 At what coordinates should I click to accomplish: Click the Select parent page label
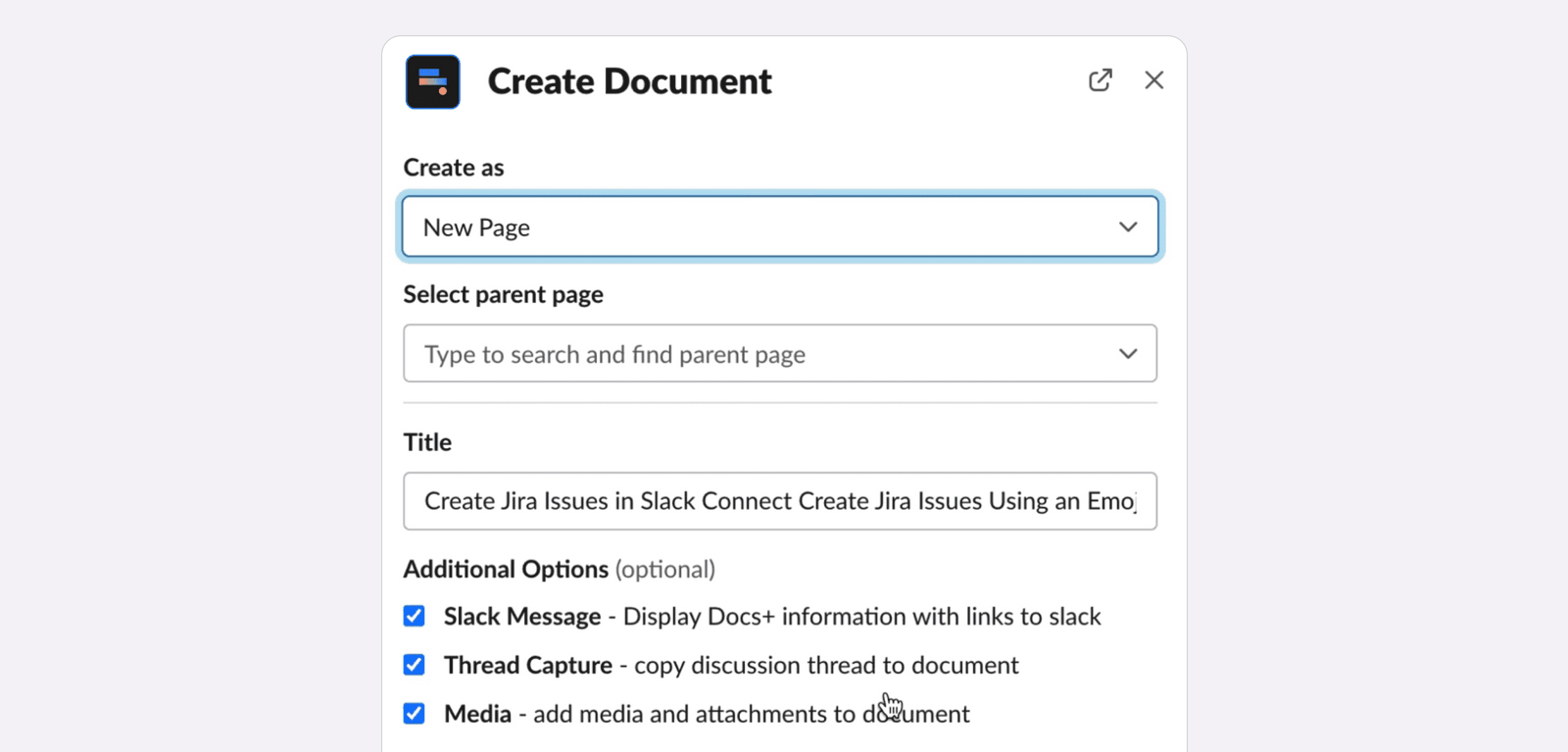(x=503, y=295)
